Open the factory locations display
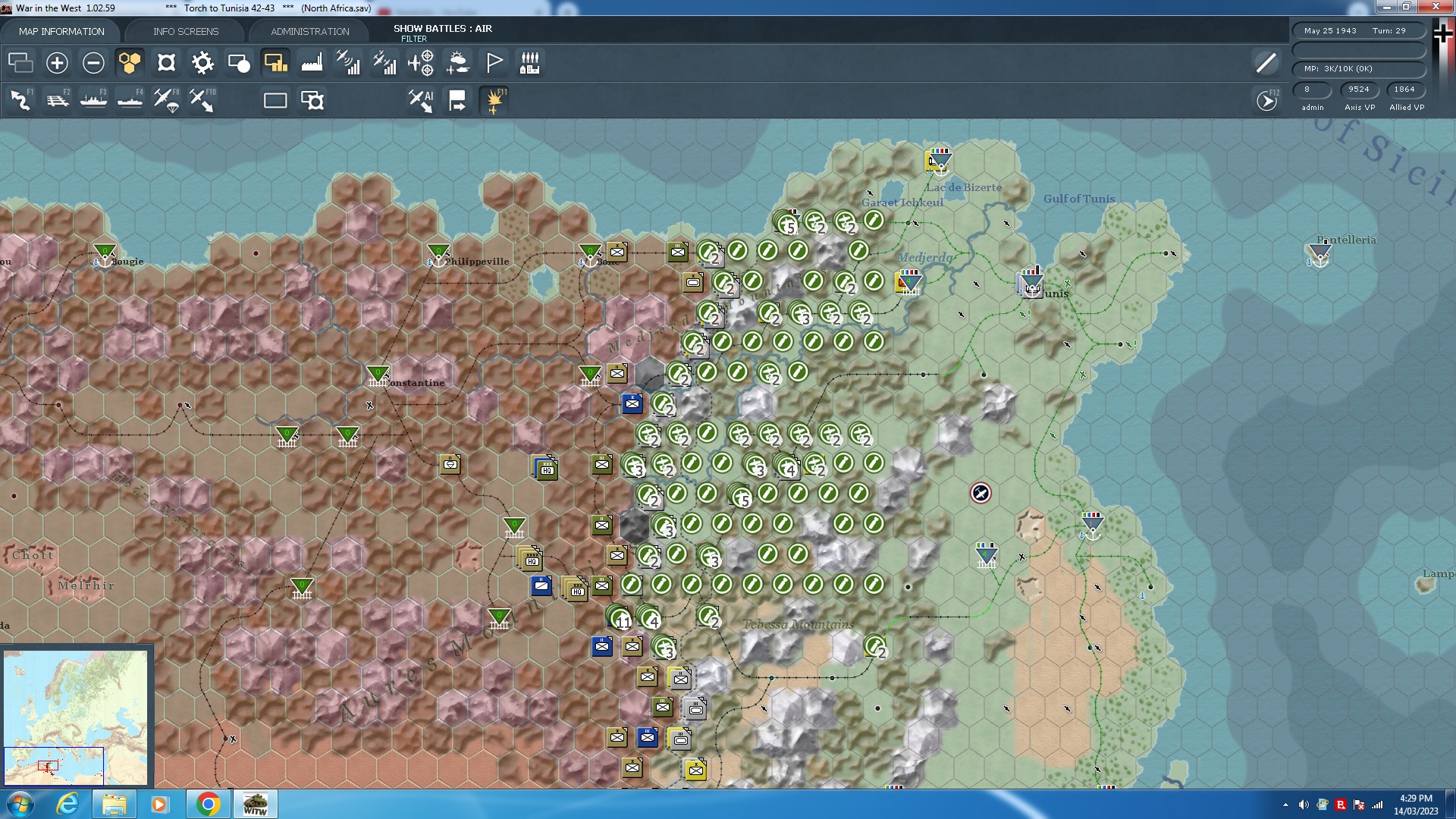This screenshot has height=819, width=1456. [312, 63]
